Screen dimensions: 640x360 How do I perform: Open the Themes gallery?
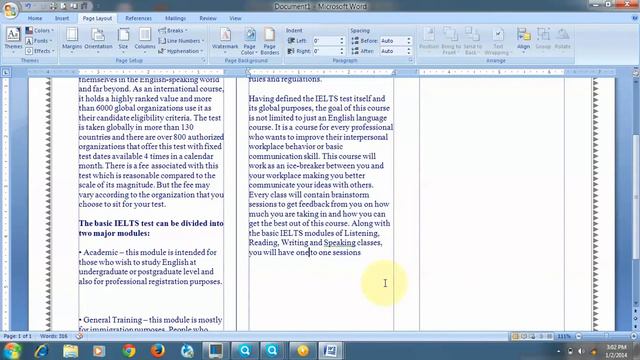13,41
